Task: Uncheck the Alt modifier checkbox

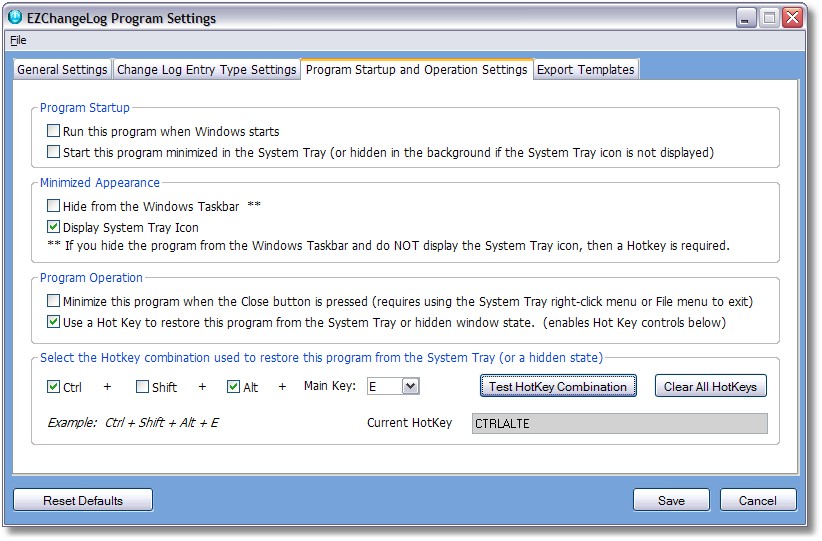Action: (x=233, y=387)
